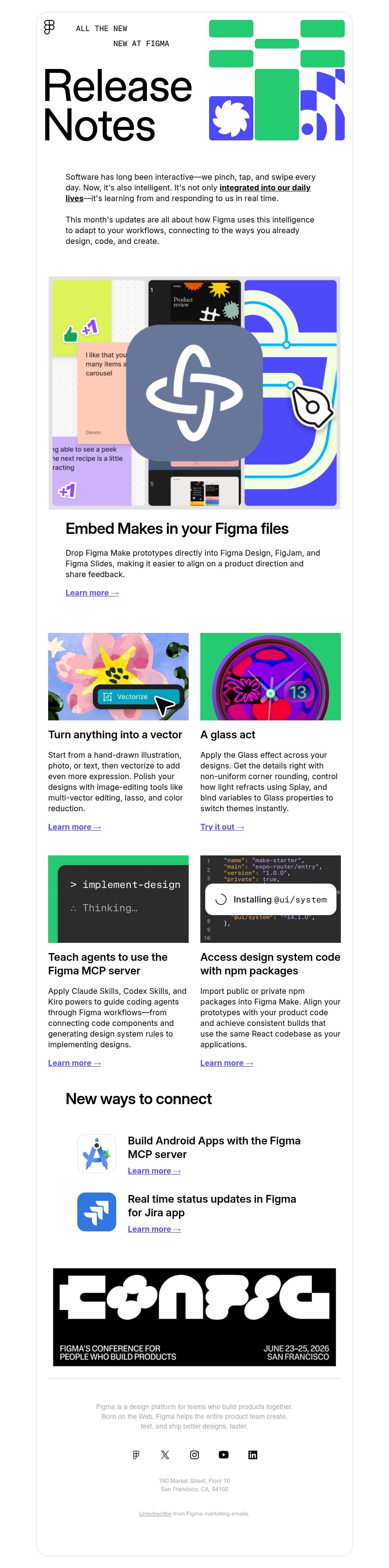Click the 'A glass act' heading
Screen dimensions: 389x1568
[x=228, y=734]
